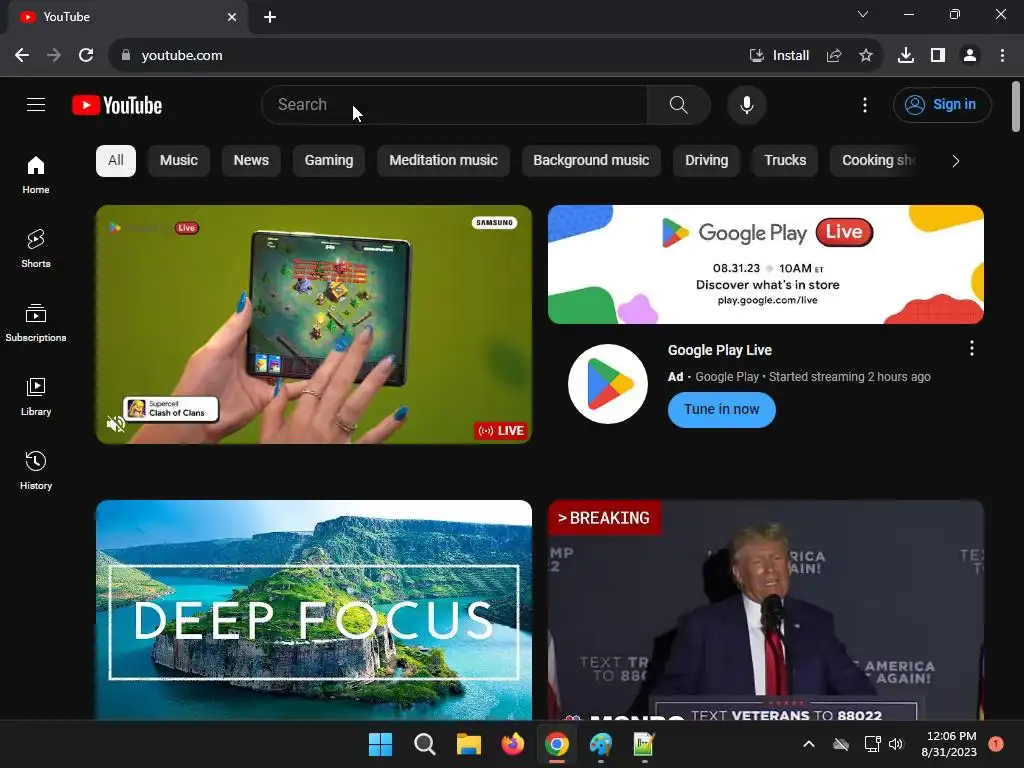
Task: Select the News filter chip
Action: (x=251, y=161)
